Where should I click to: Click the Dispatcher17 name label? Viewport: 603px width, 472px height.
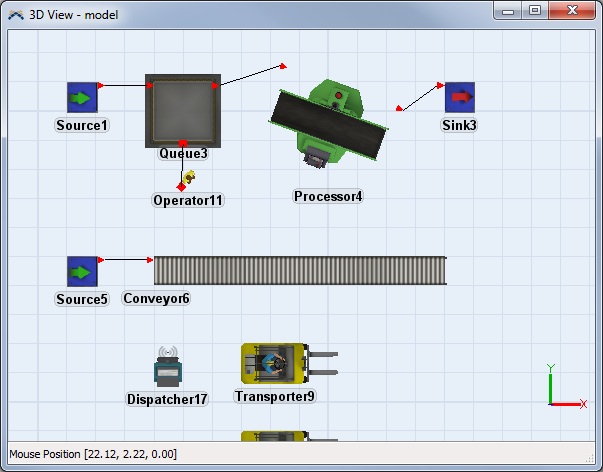(167, 399)
